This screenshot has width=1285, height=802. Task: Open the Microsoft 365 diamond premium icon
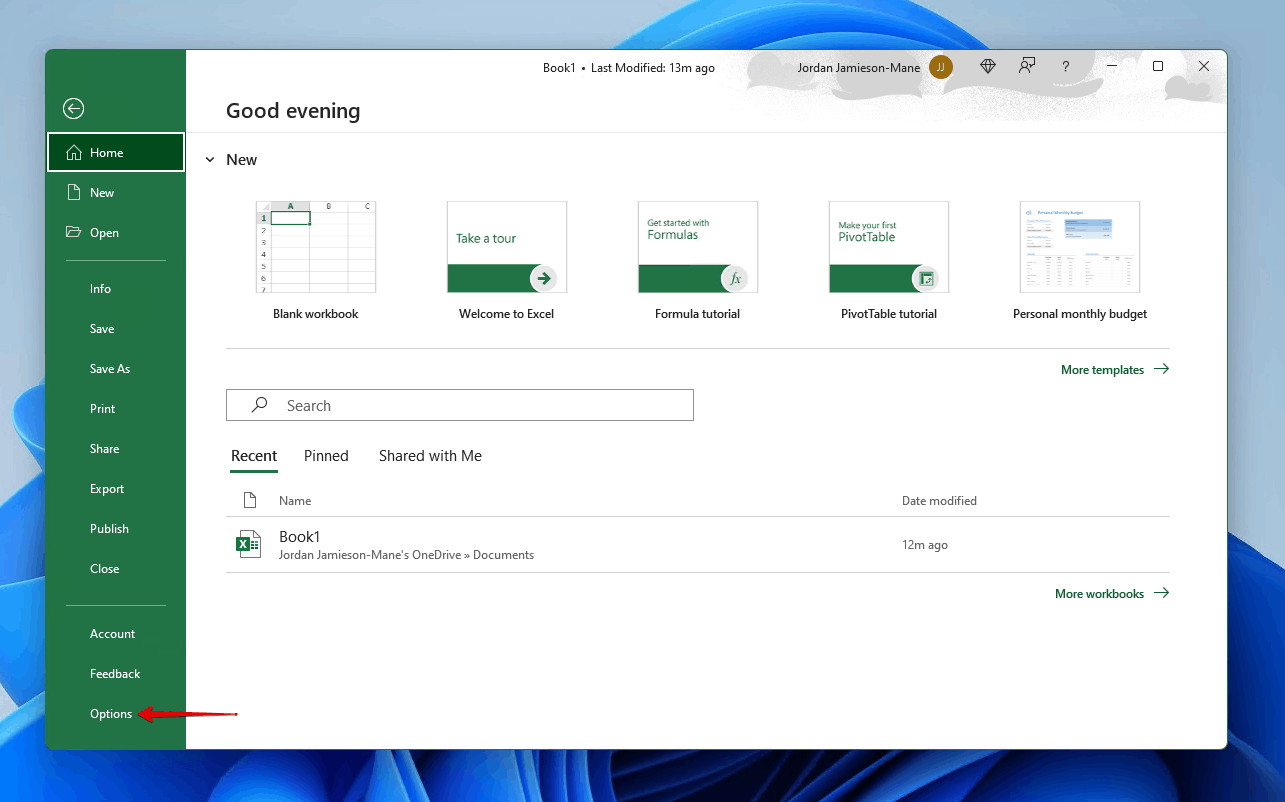[988, 67]
